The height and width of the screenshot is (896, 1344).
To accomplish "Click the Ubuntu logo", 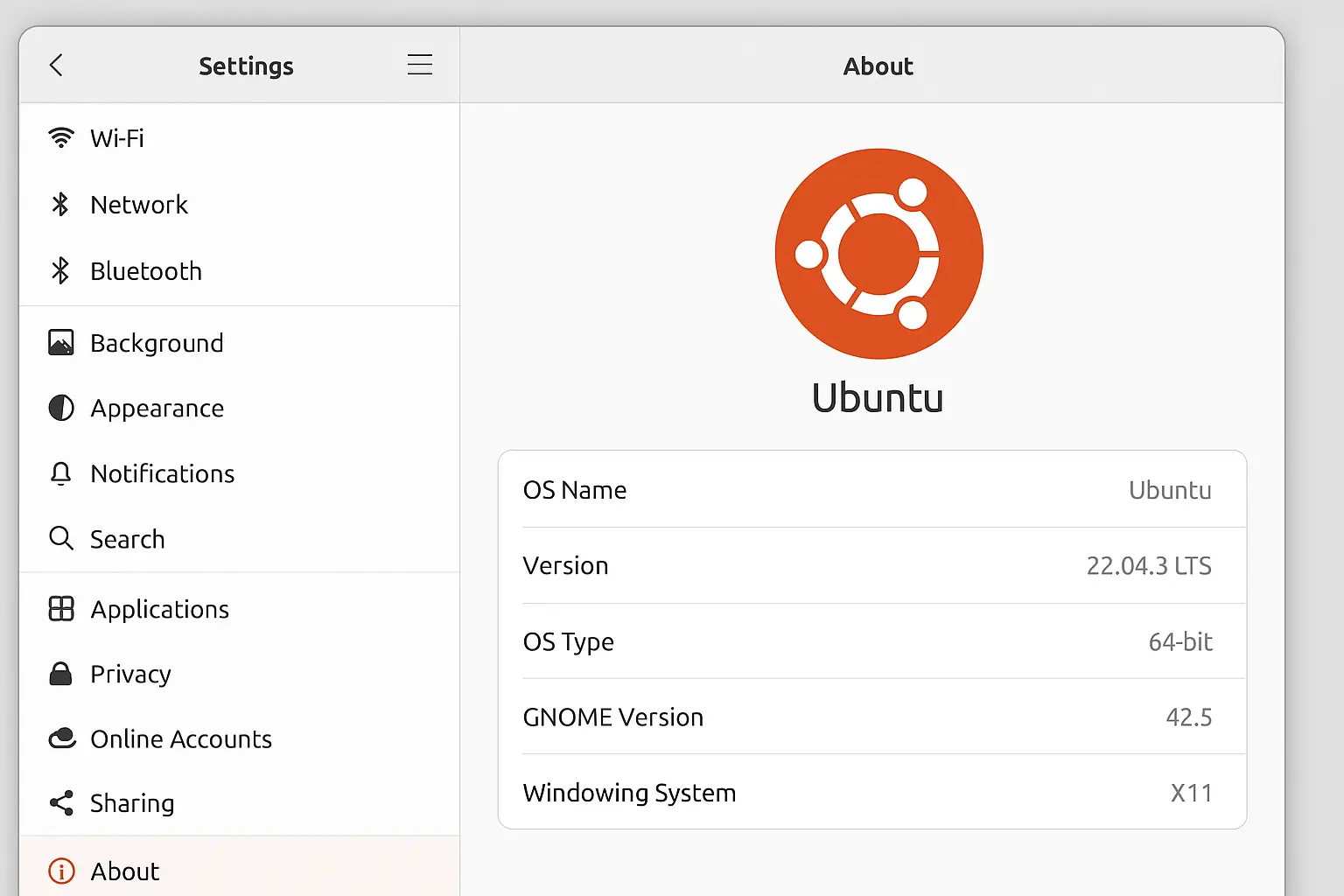I will [x=878, y=253].
